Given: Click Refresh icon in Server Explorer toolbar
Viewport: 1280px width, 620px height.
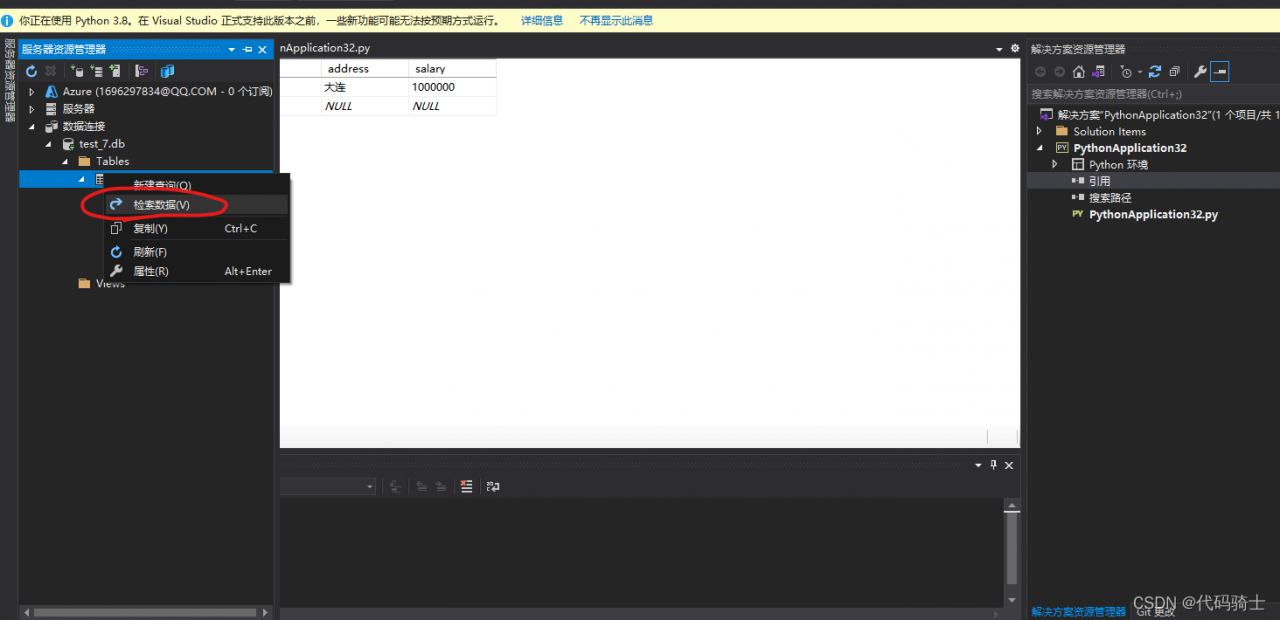Looking at the screenshot, I should point(31,71).
